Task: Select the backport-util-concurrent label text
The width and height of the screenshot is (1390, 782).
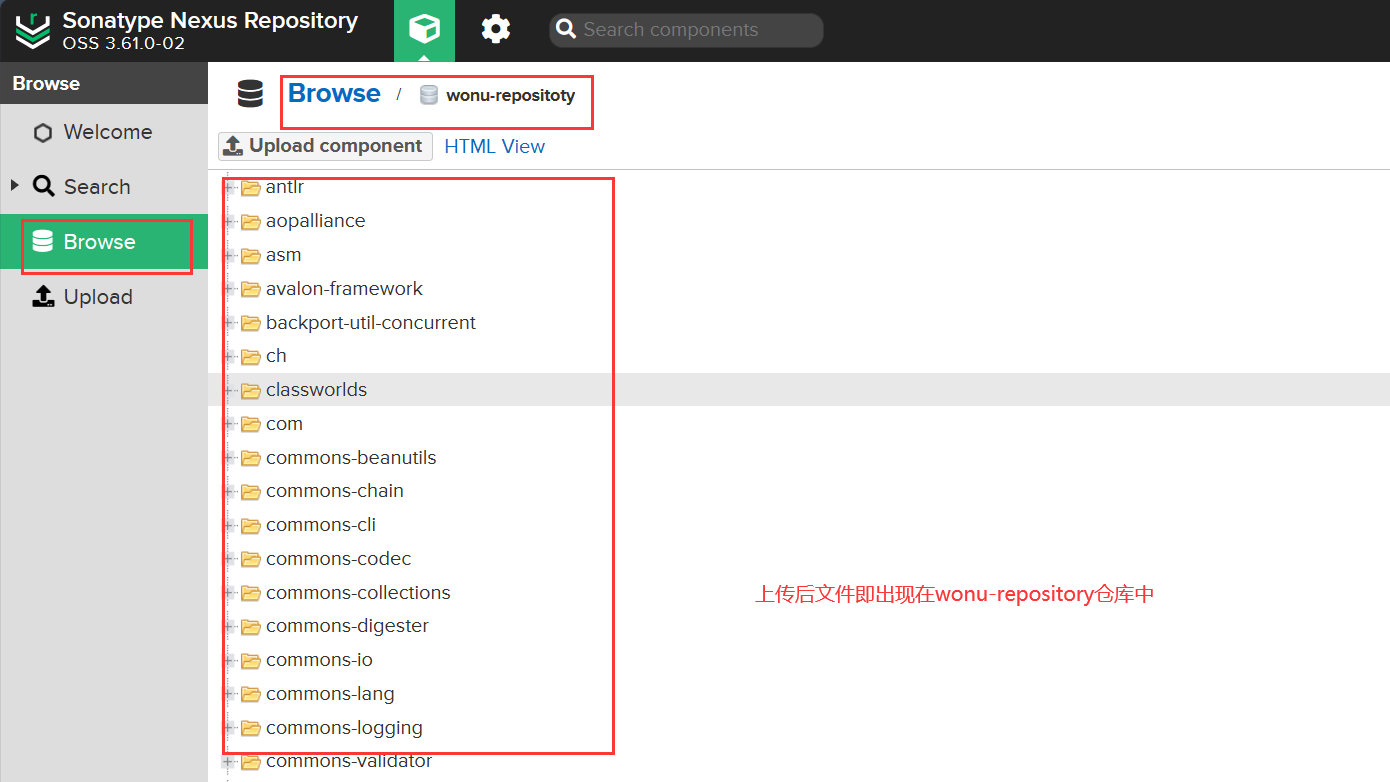Action: (x=371, y=323)
